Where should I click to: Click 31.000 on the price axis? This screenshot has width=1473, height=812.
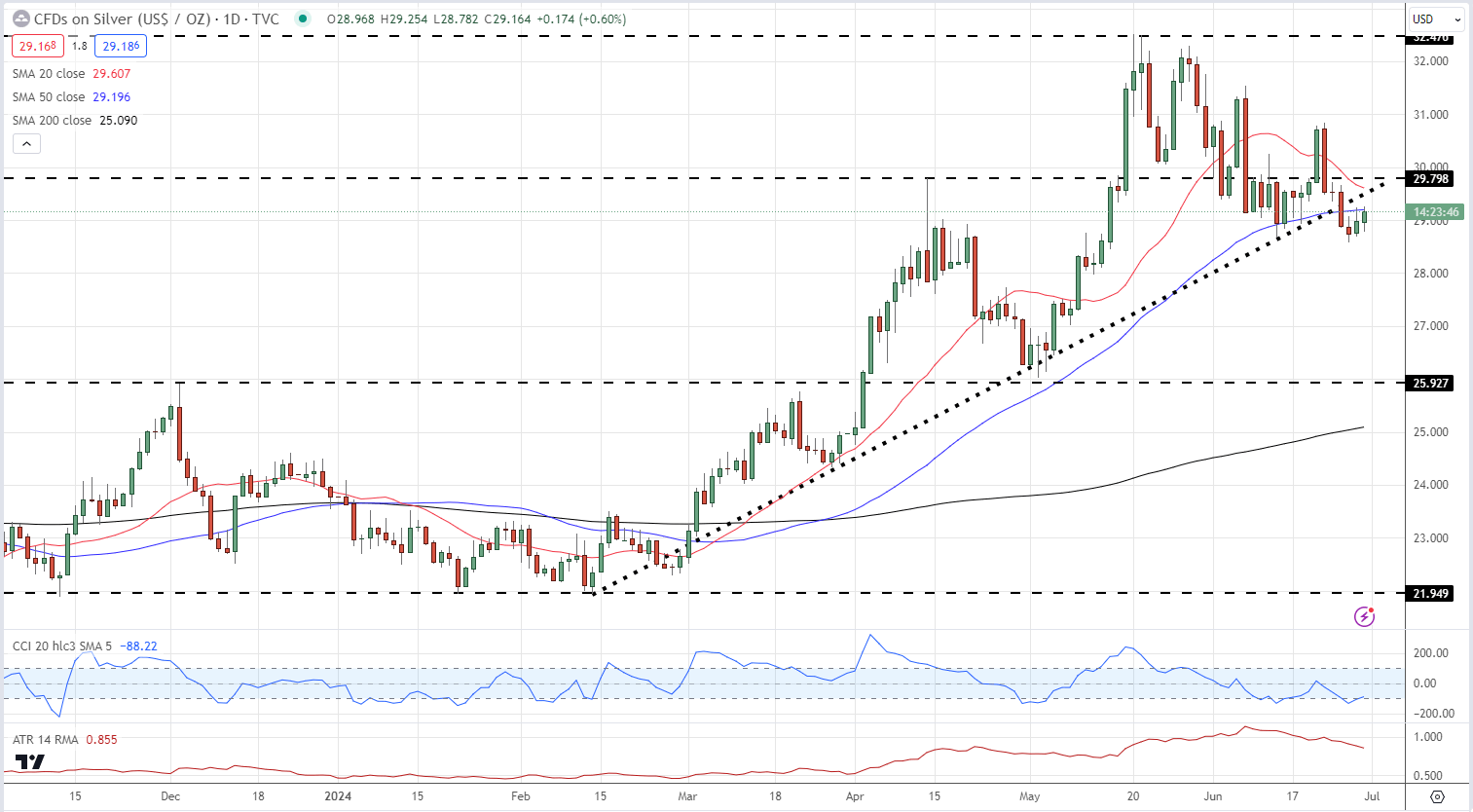click(x=1430, y=114)
